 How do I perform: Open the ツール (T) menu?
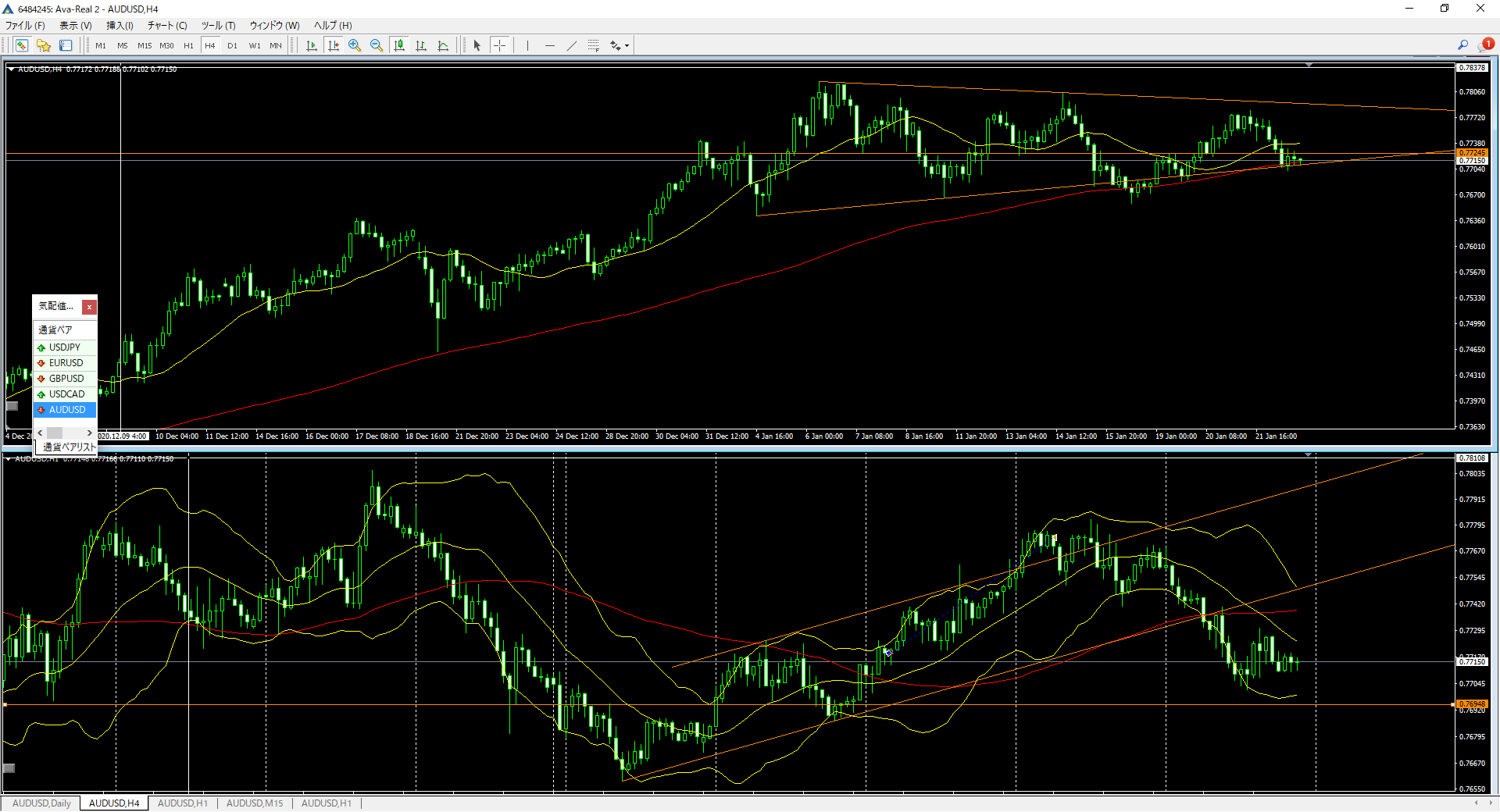click(218, 26)
